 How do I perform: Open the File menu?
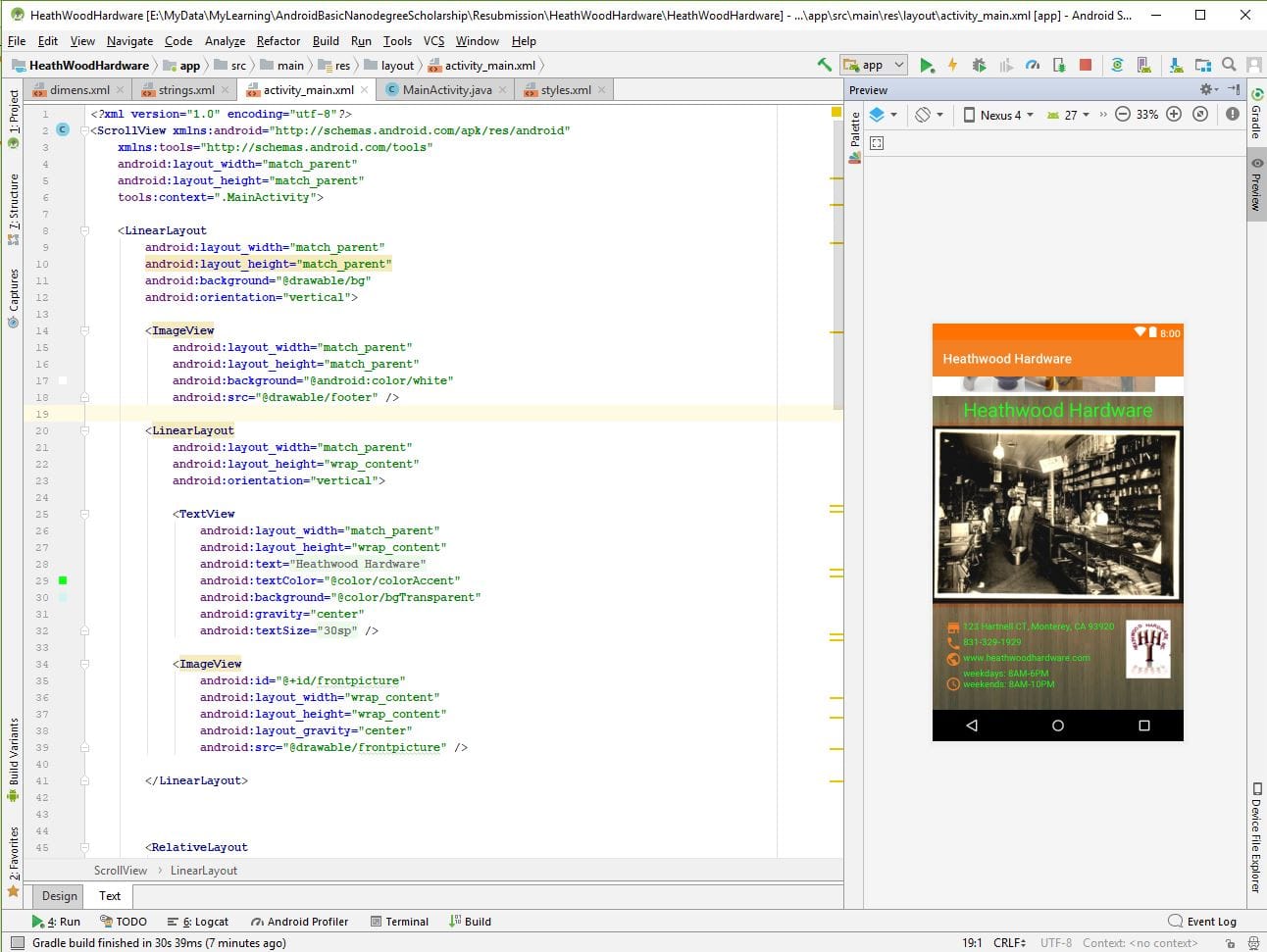pyautogui.click(x=17, y=40)
